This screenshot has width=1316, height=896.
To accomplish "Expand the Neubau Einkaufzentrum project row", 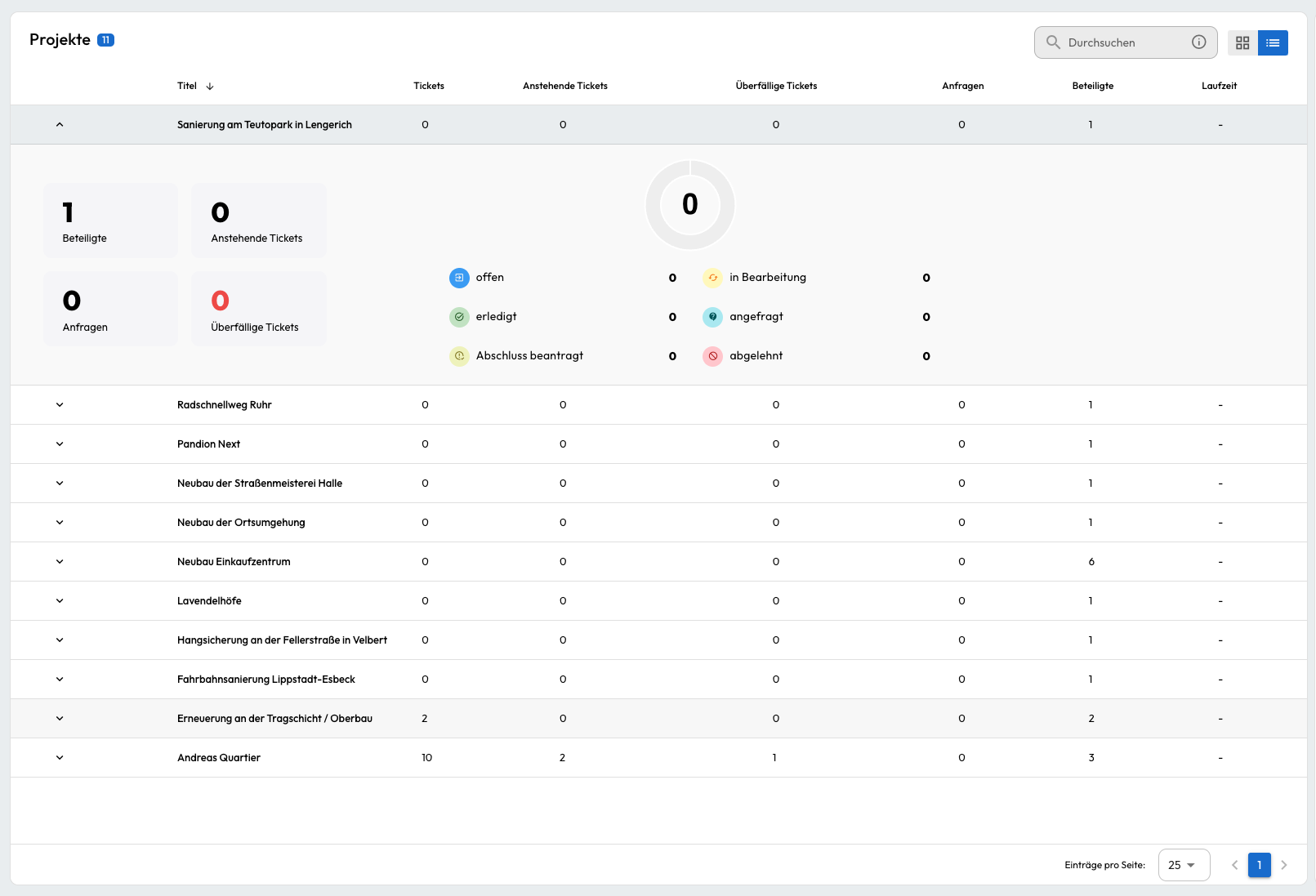I will 59,561.
